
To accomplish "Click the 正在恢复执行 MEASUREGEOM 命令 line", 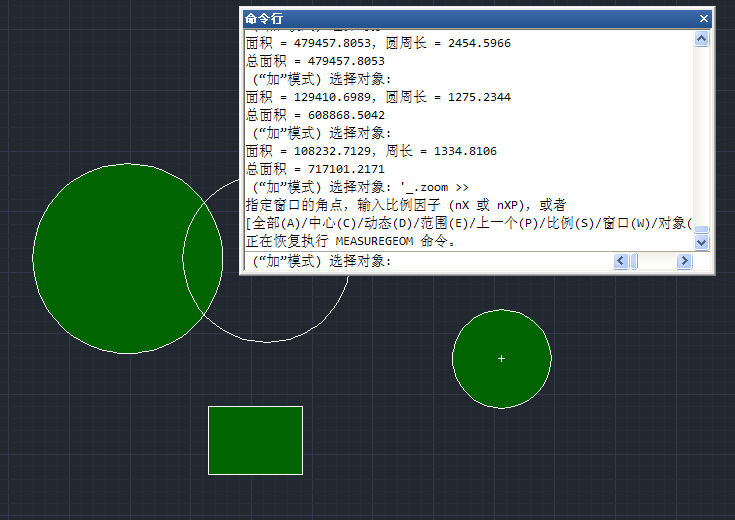I will [x=351, y=241].
